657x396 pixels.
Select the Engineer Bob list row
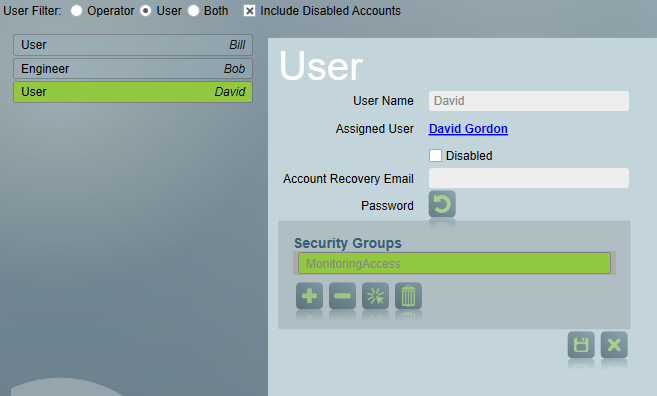click(x=133, y=68)
